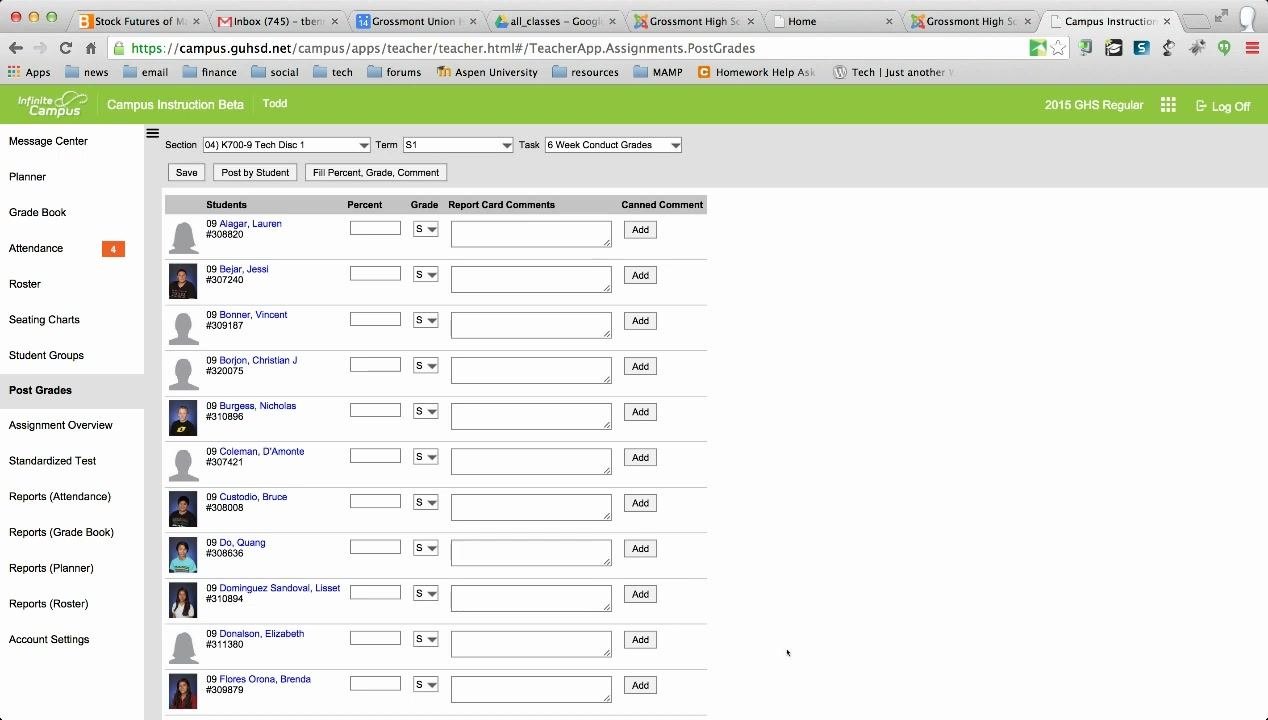Click the blue S extension icon
Image resolution: width=1268 pixels, height=720 pixels.
[x=1141, y=48]
